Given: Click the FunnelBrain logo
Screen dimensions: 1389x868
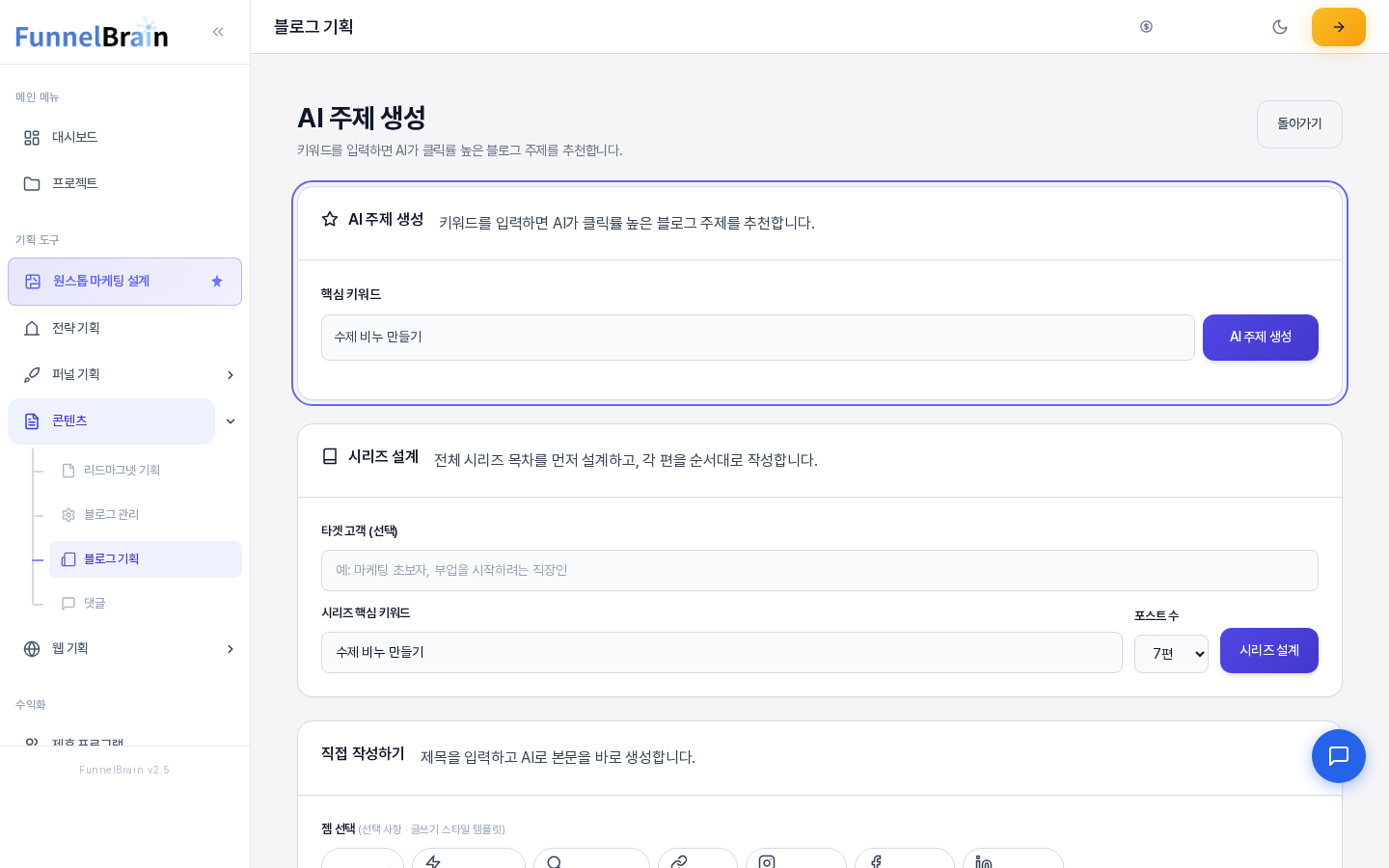Looking at the screenshot, I should pyautogui.click(x=92, y=34).
